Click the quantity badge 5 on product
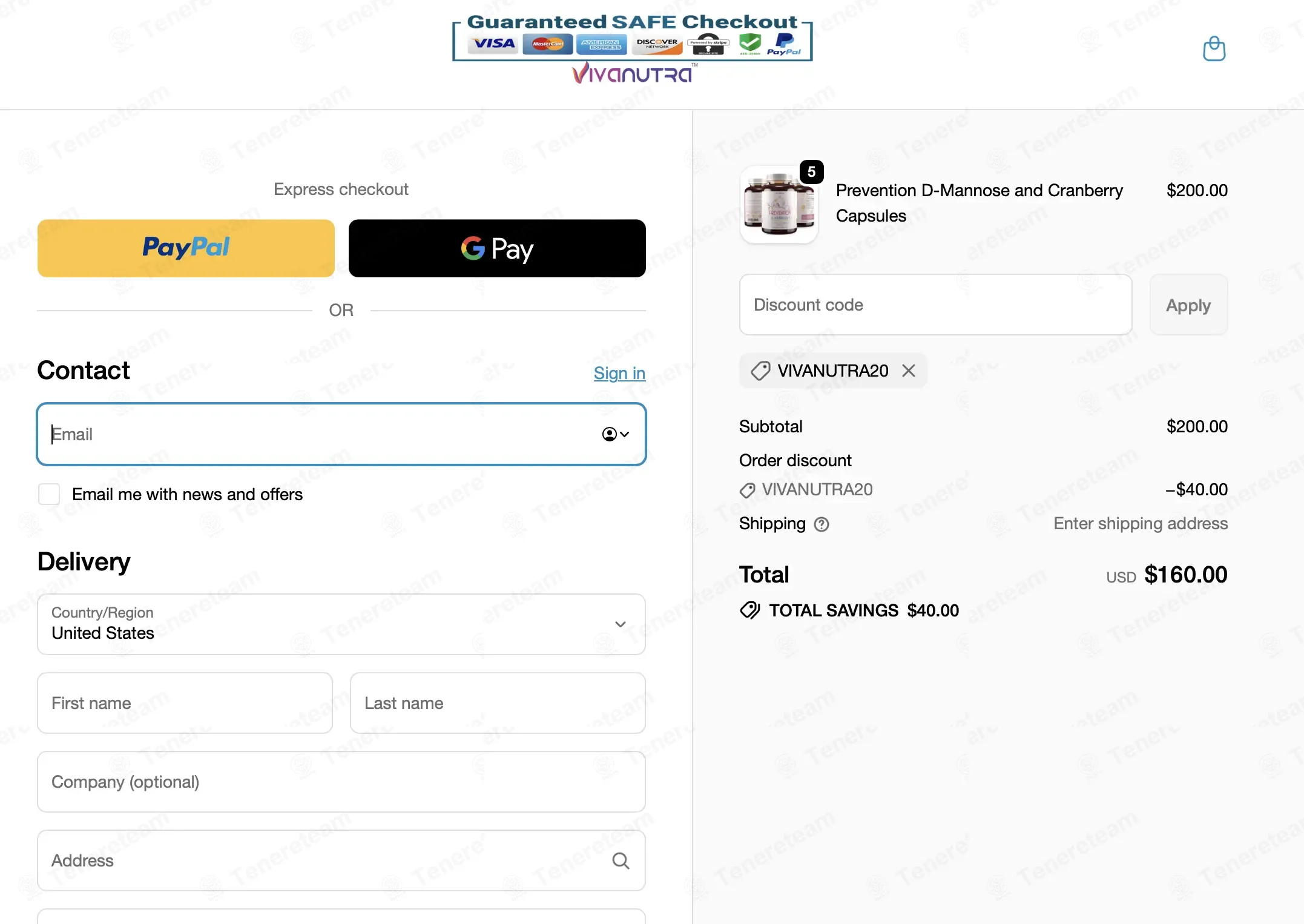This screenshot has width=1304, height=924. click(x=811, y=172)
